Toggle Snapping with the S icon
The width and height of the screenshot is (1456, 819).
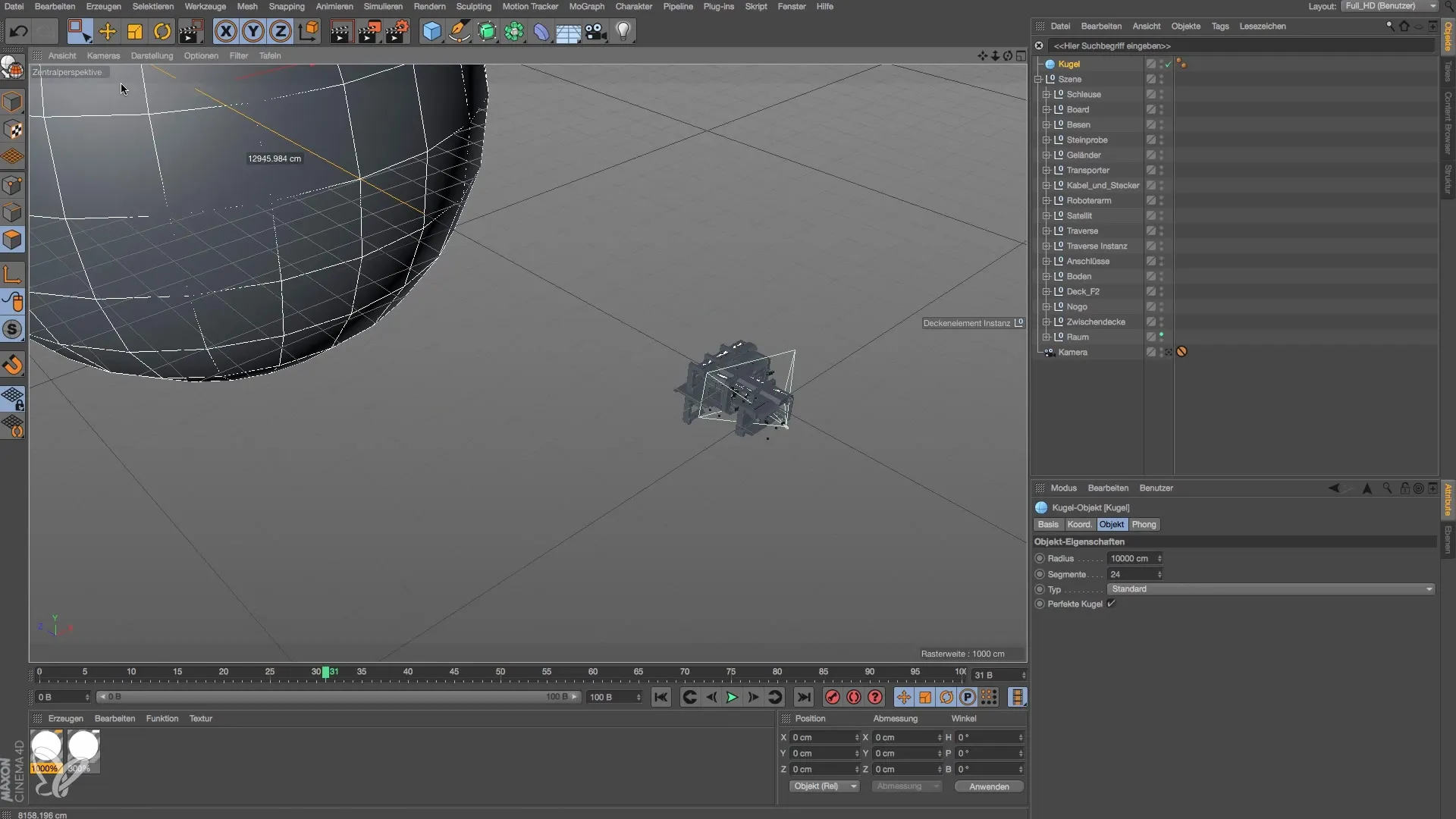[13, 329]
